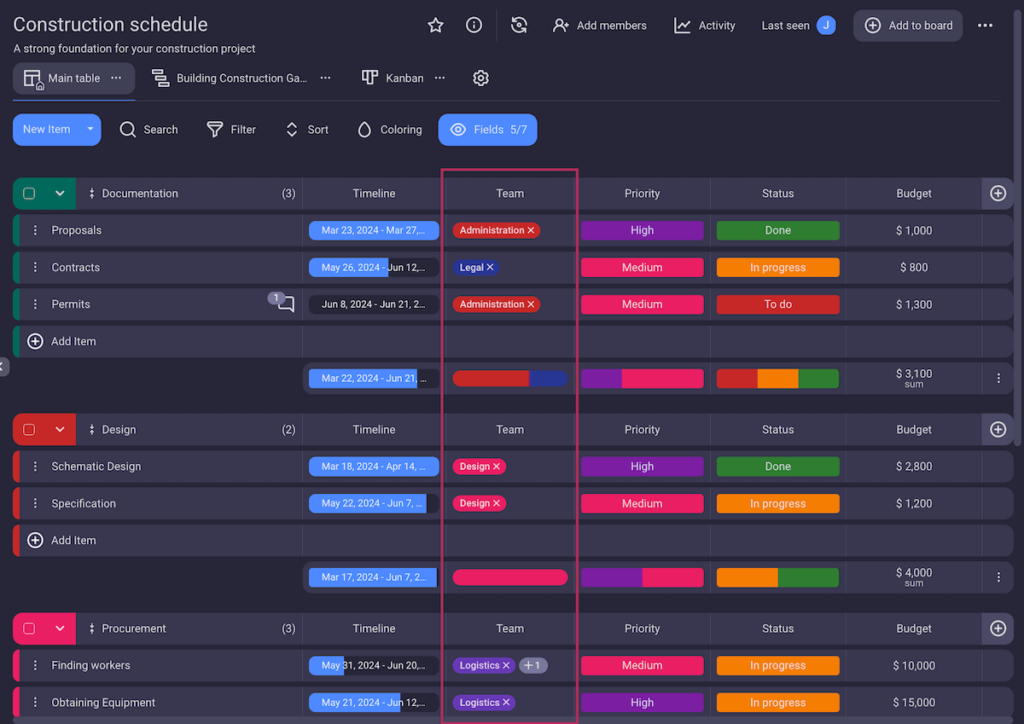Open the Main table tab options menu

click(116, 77)
